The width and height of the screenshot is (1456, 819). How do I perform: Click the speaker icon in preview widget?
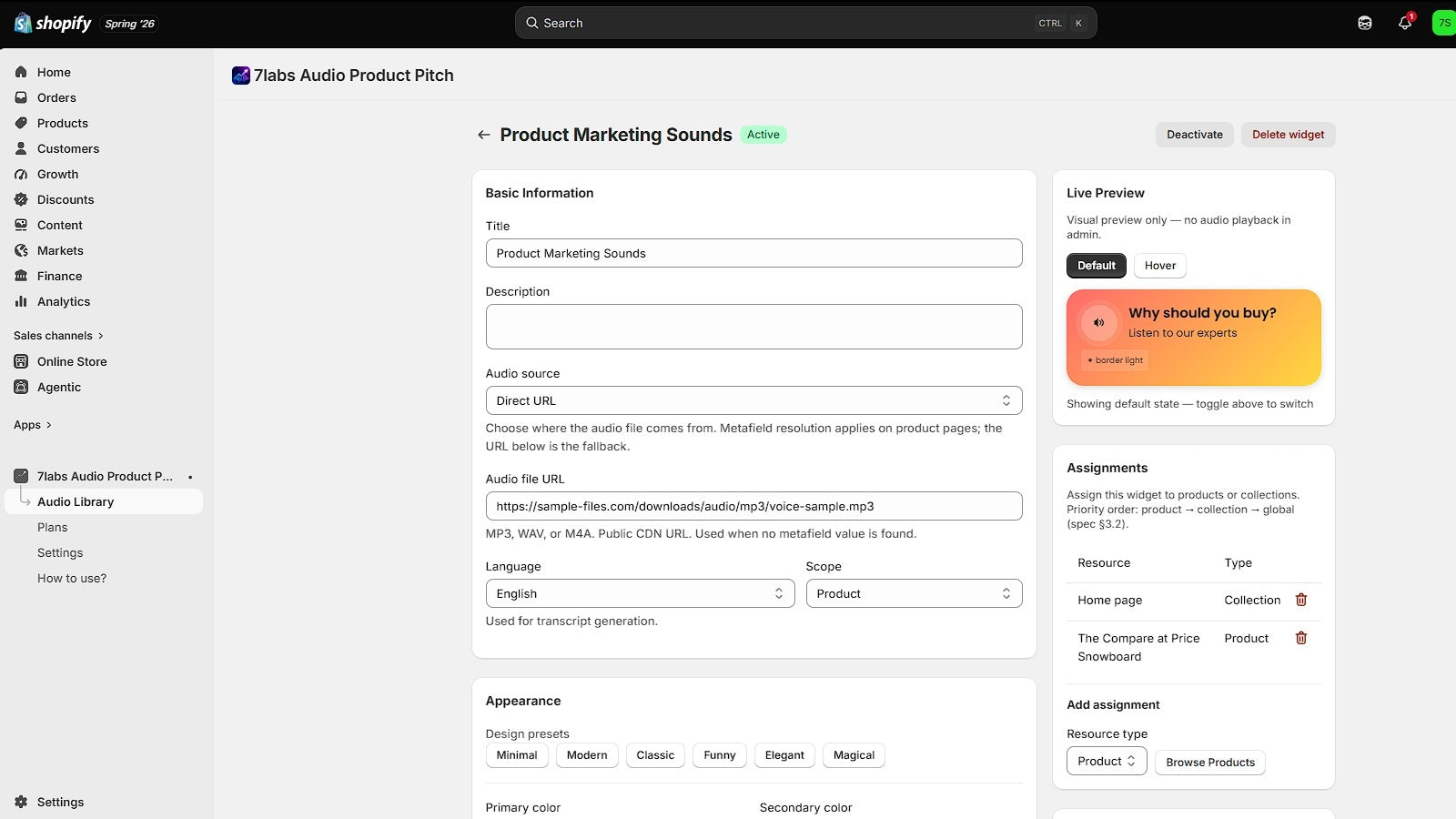(1099, 322)
